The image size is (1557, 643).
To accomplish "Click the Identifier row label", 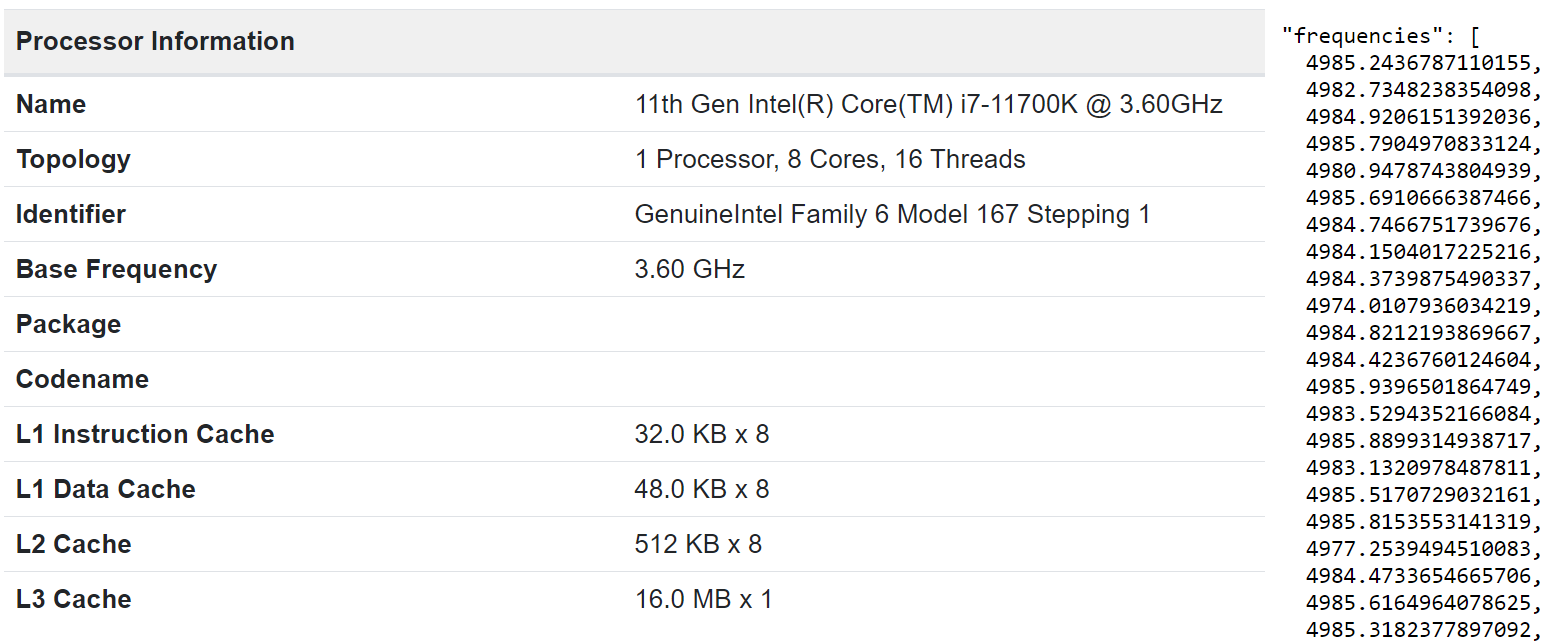I will 71,215.
